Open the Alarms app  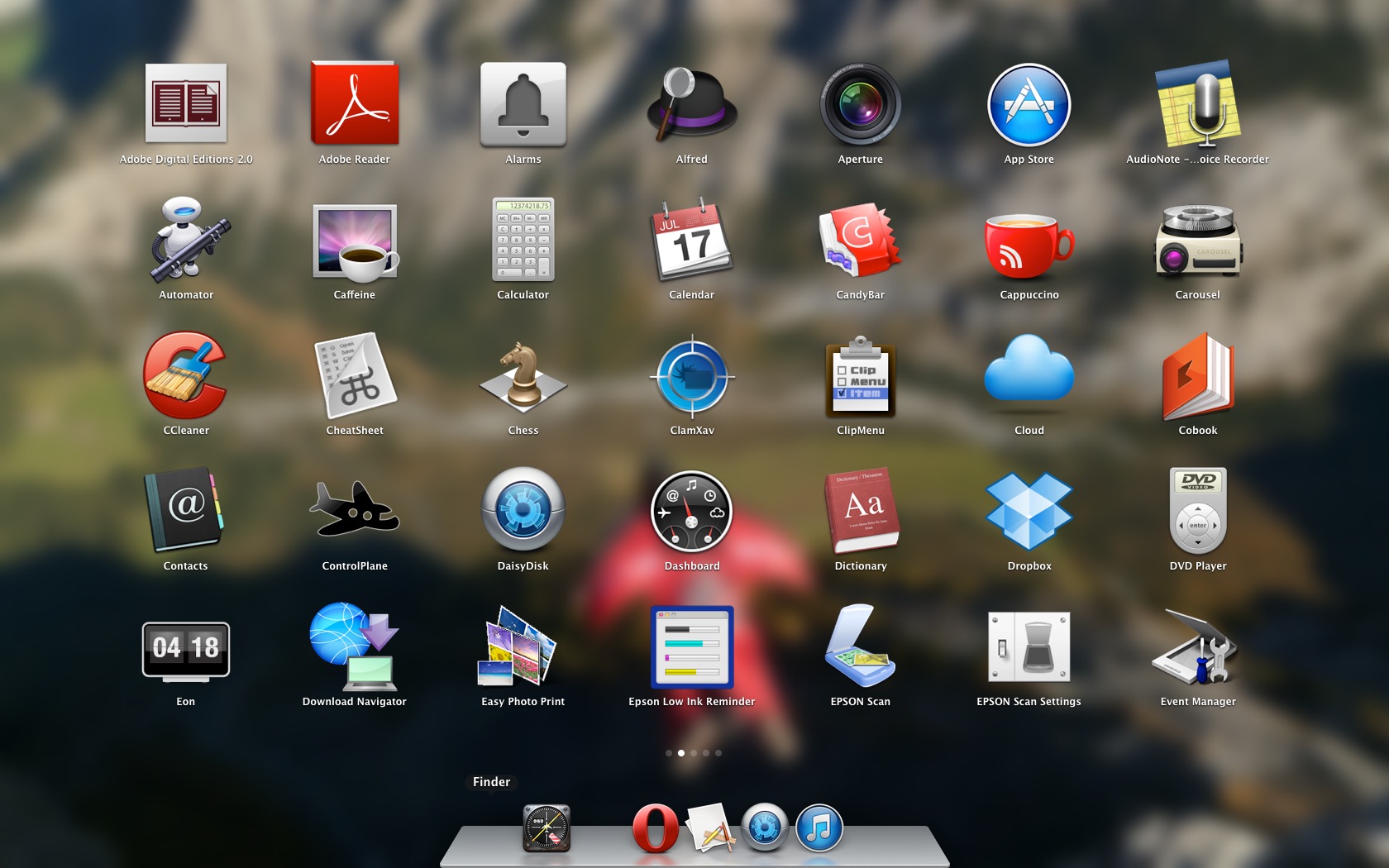523,104
